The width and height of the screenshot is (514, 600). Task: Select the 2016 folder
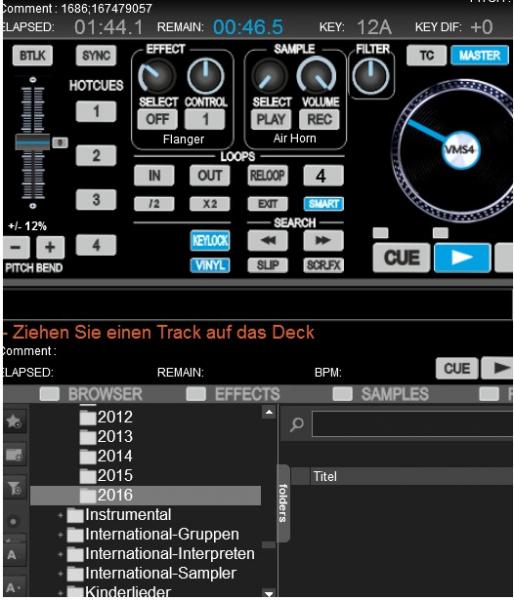tap(145, 496)
